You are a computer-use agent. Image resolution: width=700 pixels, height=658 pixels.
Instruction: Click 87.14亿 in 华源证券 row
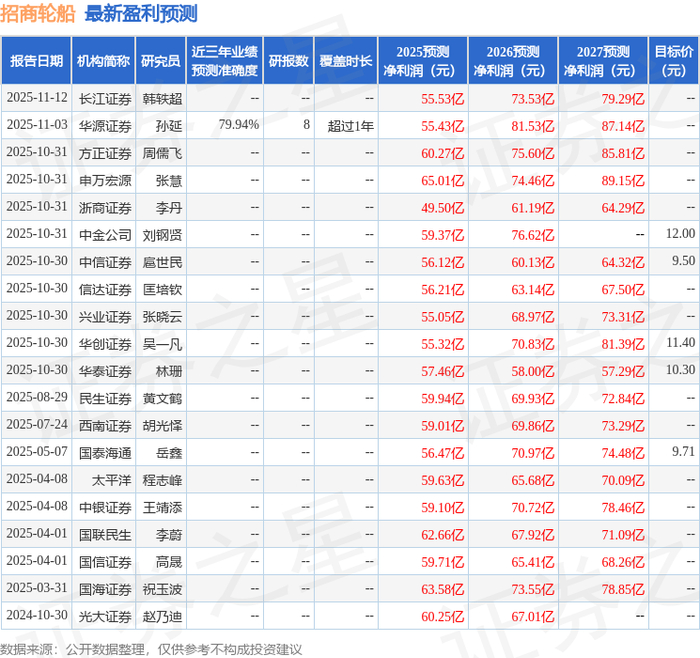623,126
